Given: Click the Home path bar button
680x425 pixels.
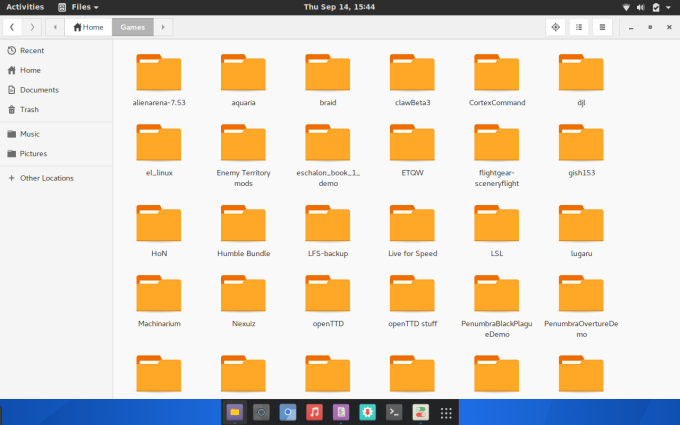Looking at the screenshot, I should point(88,27).
